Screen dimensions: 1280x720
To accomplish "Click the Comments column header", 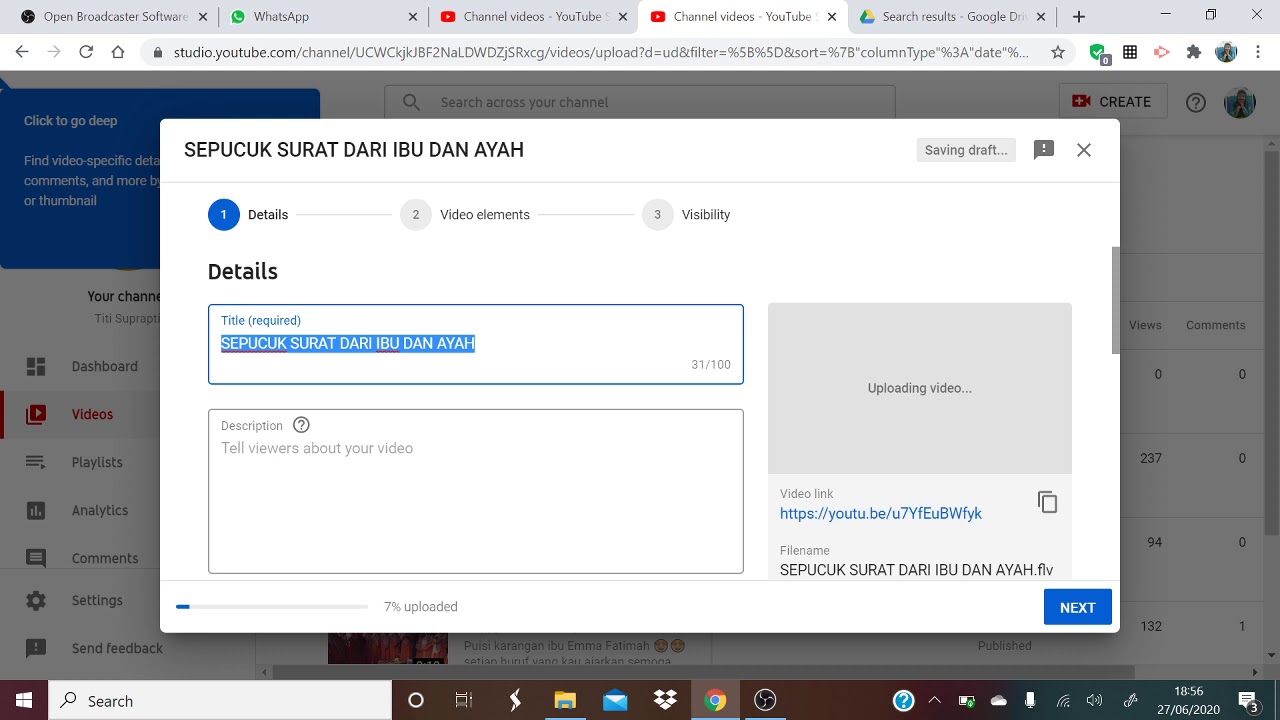I will [x=1216, y=325].
